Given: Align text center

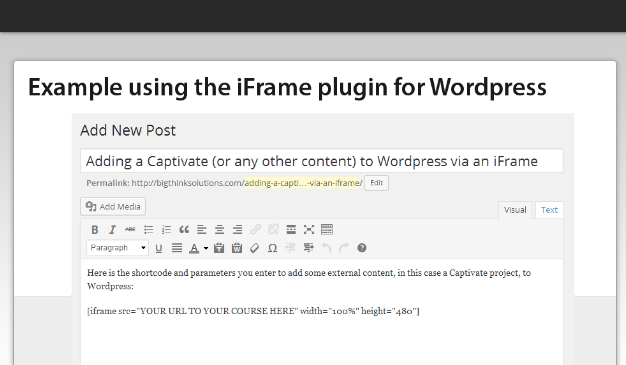Looking at the screenshot, I should [x=219, y=230].
